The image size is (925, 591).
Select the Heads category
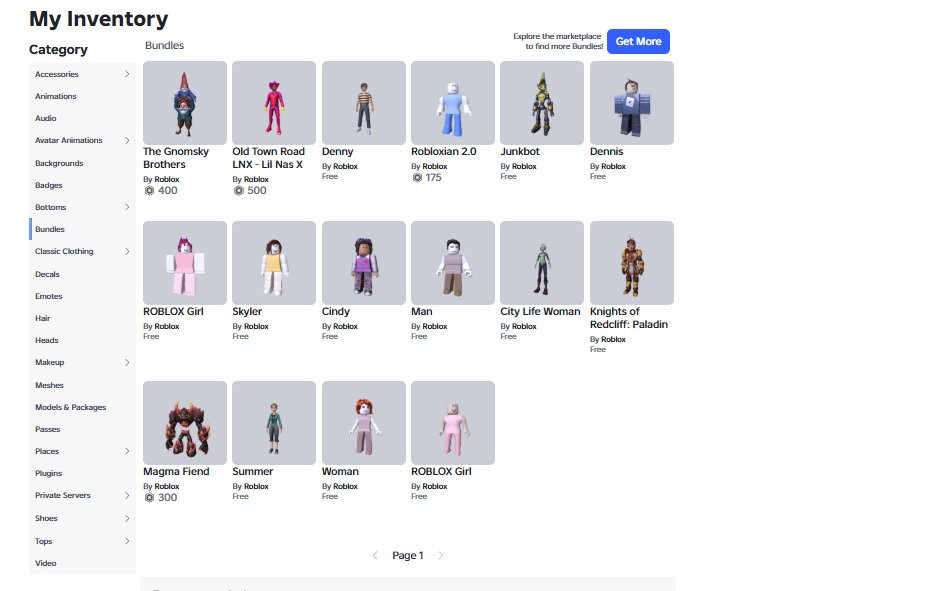click(47, 340)
